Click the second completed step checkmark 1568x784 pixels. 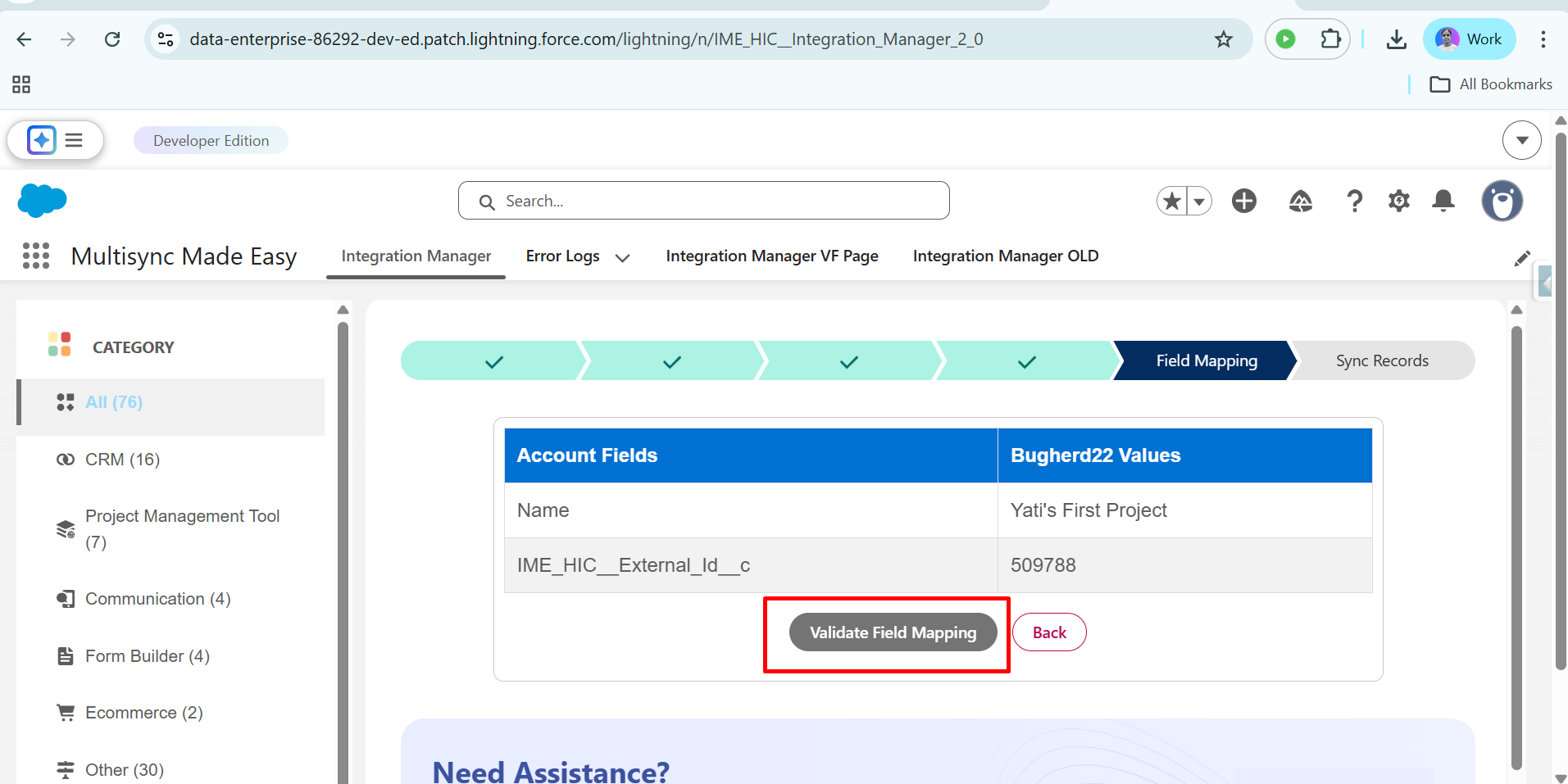tap(672, 361)
